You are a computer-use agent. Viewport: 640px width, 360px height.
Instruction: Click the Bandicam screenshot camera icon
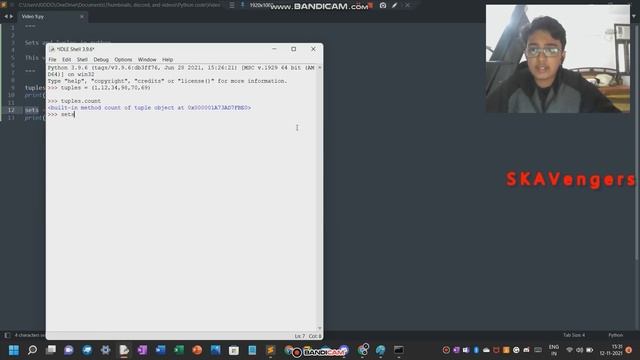[x=383, y=5]
